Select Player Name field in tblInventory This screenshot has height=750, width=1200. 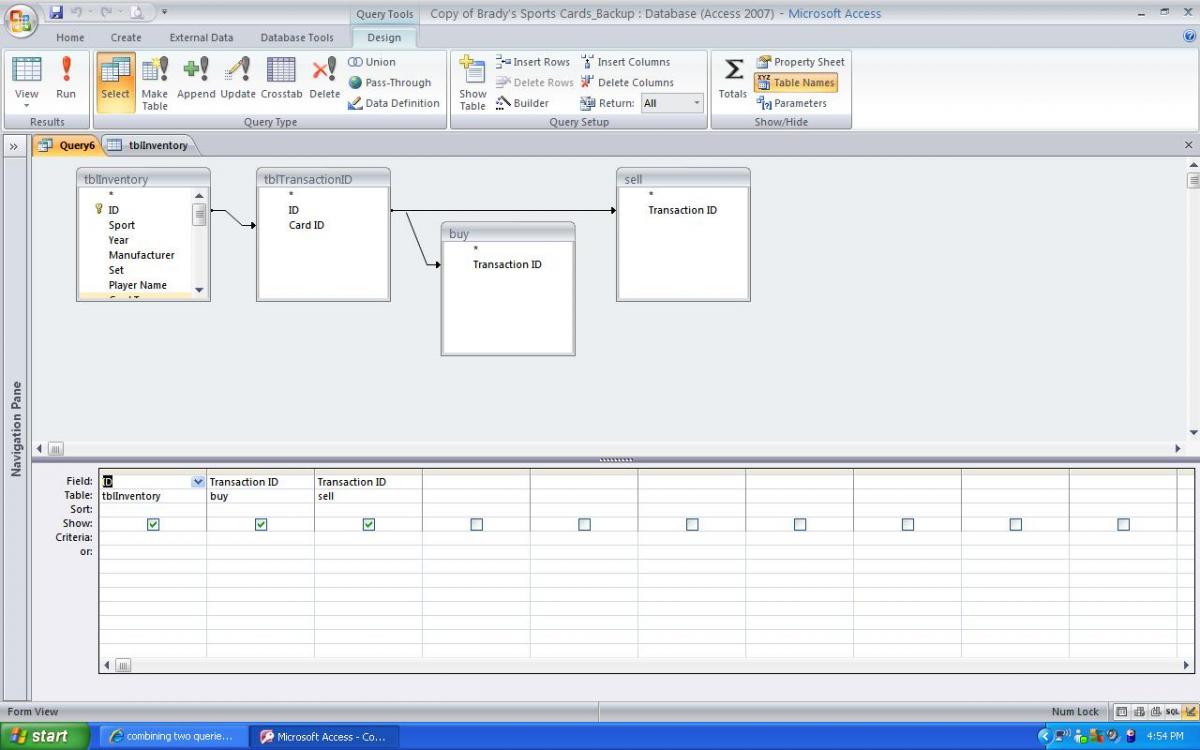point(138,285)
